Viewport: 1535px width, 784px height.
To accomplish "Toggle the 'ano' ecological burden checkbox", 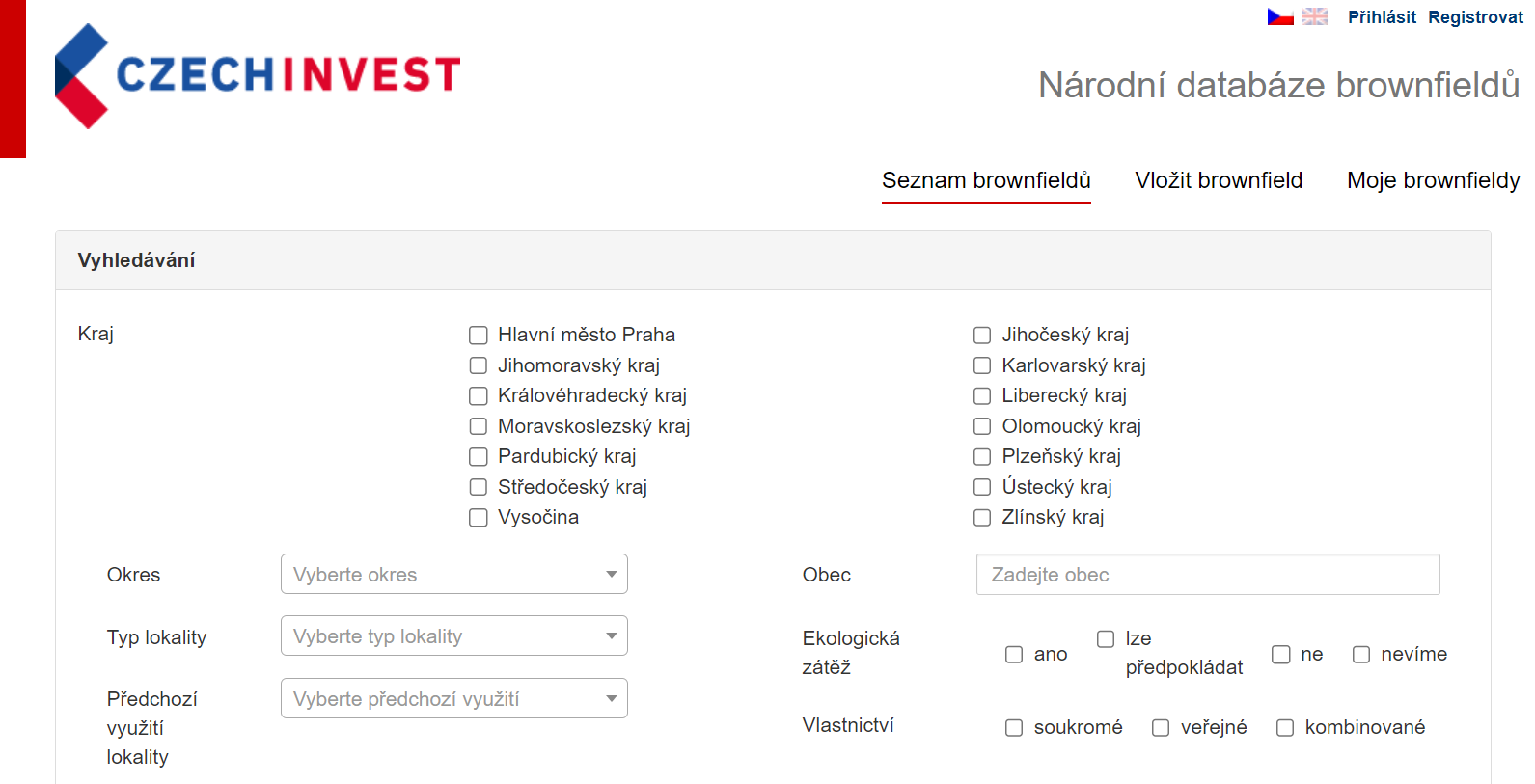I will (x=1014, y=655).
